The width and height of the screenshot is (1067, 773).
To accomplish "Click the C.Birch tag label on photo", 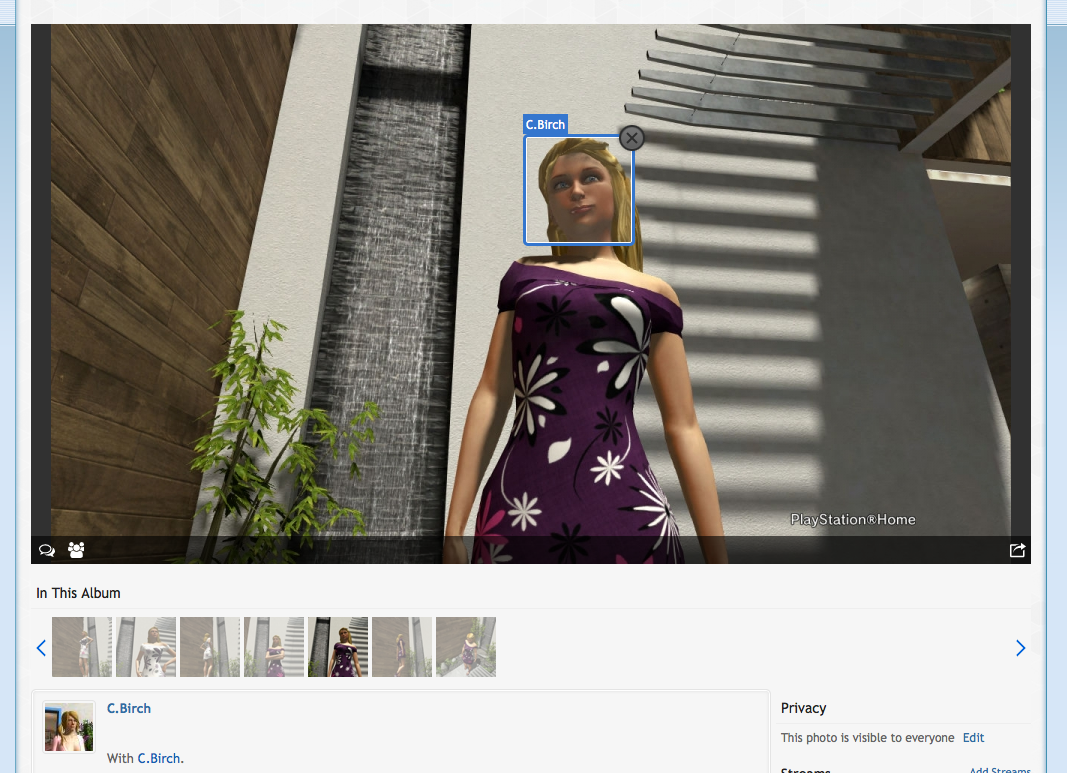I will pos(545,125).
